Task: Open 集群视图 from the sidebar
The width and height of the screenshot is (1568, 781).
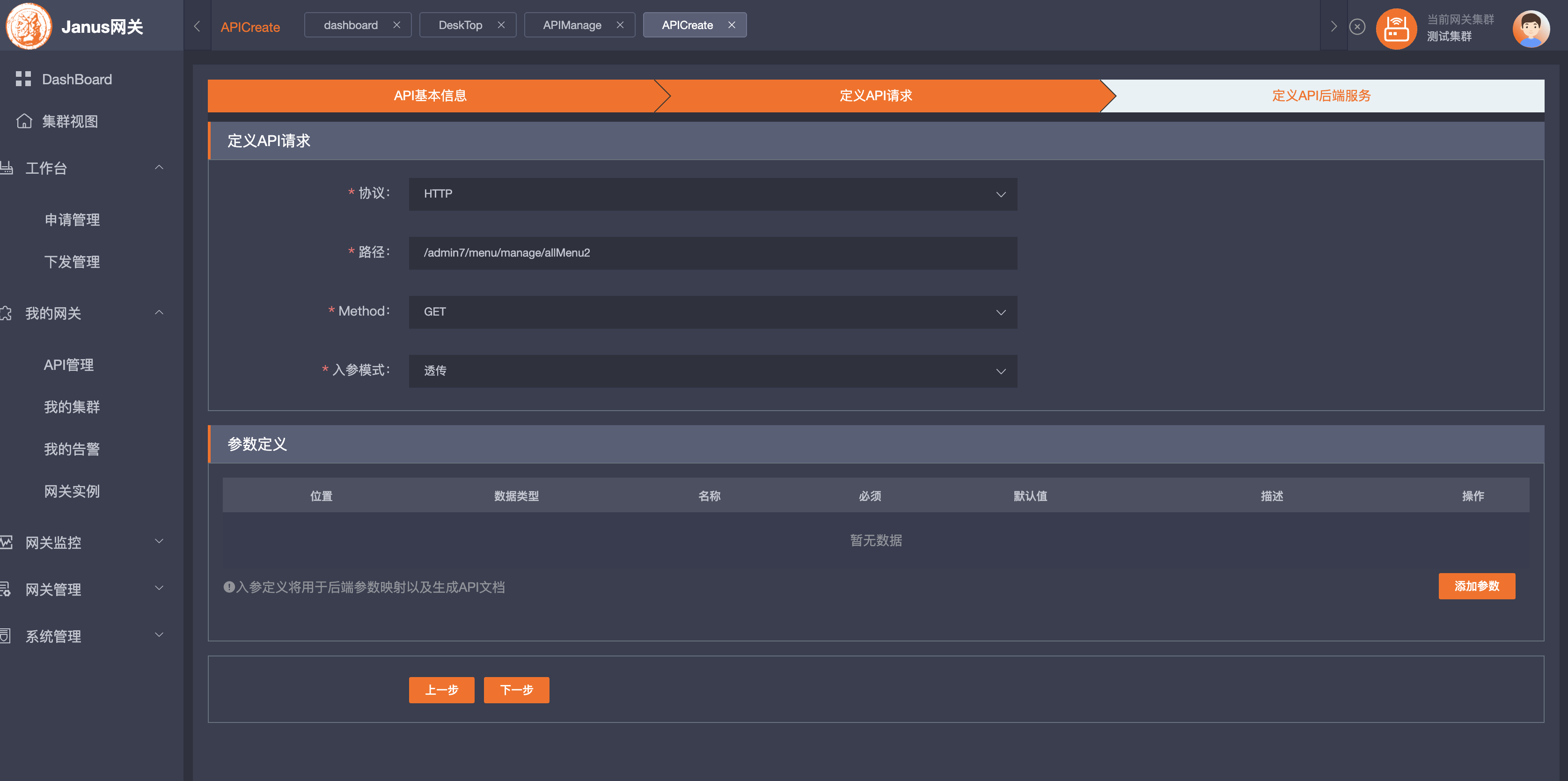Action: pyautogui.click(x=70, y=121)
